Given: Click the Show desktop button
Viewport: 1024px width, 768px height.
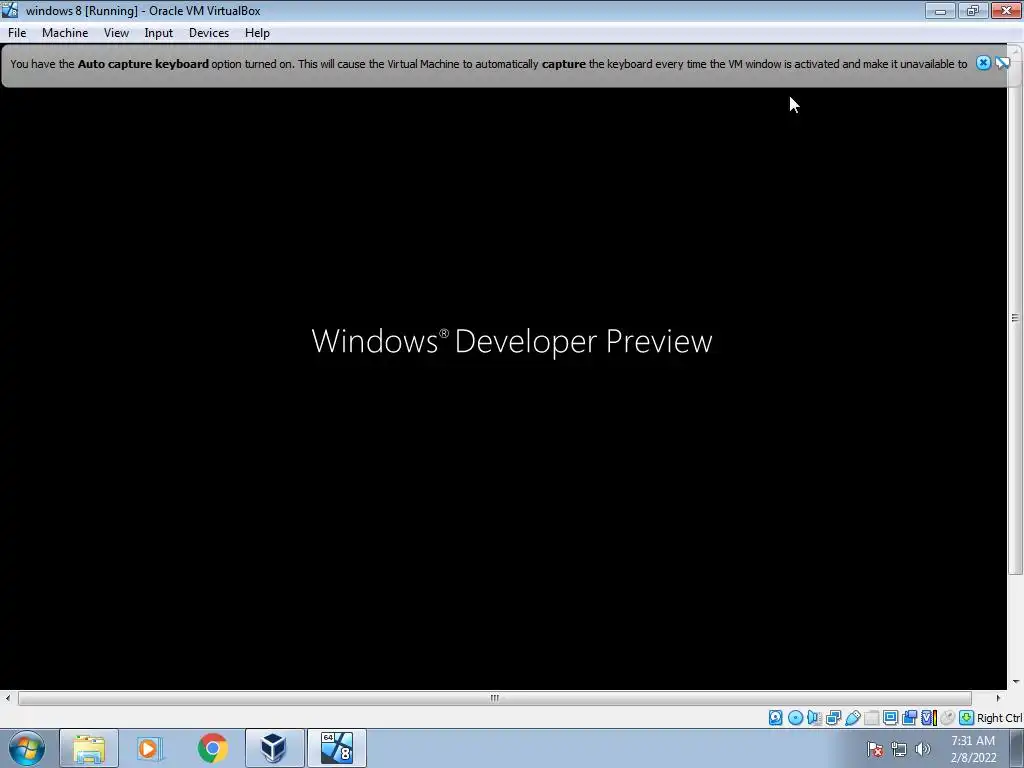Looking at the screenshot, I should coord(1017,748).
